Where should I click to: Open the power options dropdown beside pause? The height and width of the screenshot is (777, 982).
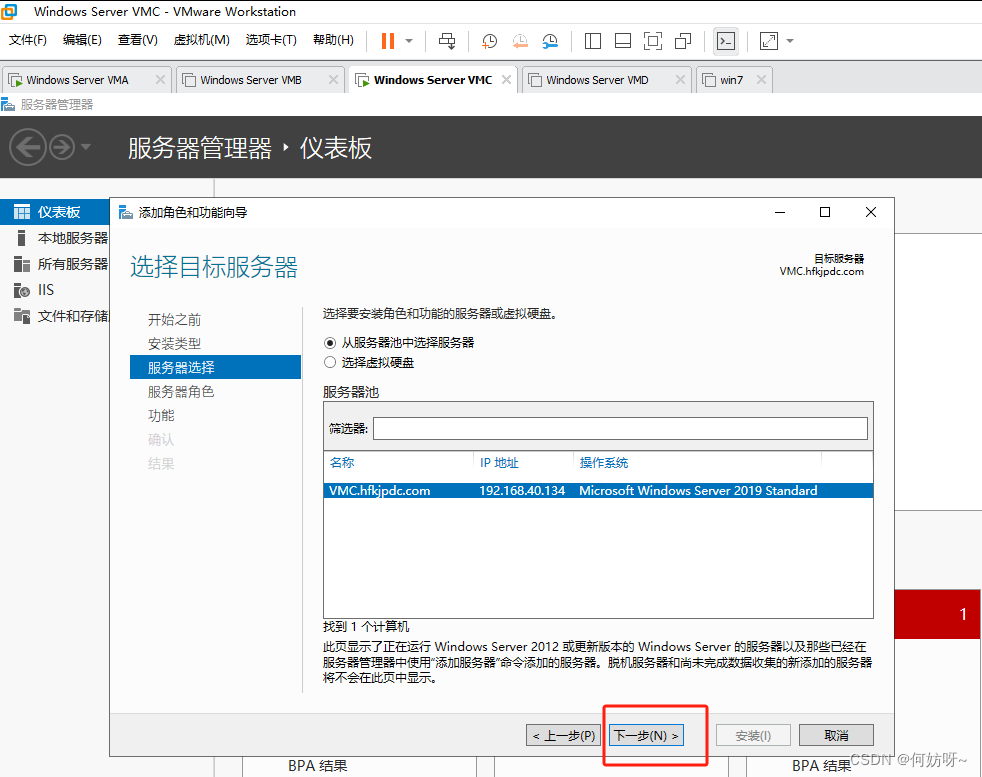pos(409,41)
